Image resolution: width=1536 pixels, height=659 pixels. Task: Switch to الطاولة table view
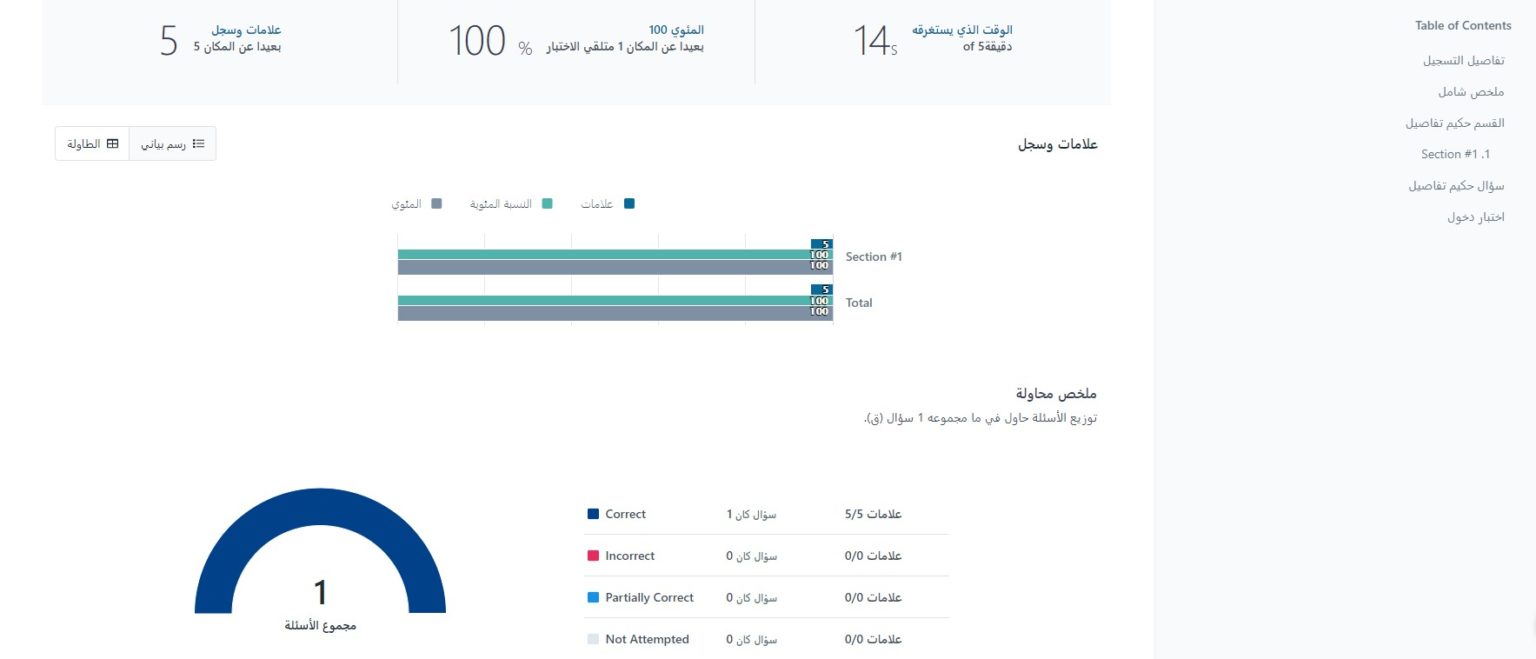[92, 144]
